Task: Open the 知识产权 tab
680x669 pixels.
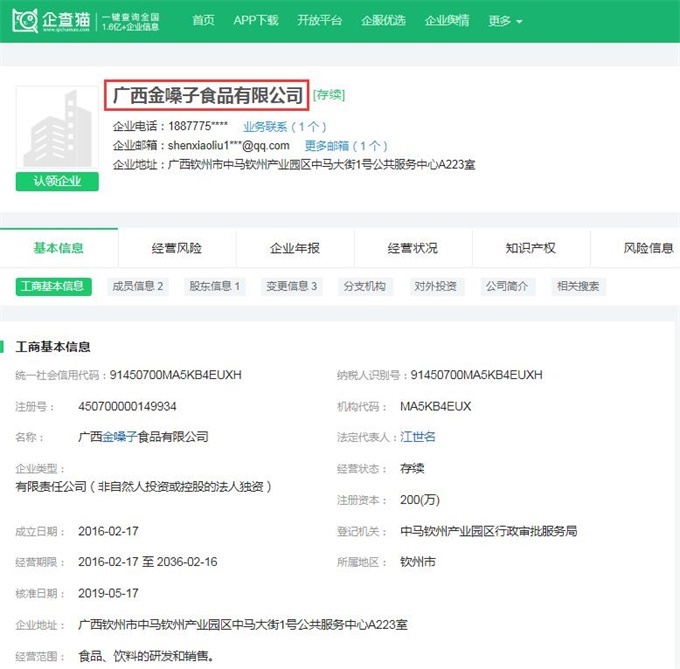Action: tap(530, 248)
